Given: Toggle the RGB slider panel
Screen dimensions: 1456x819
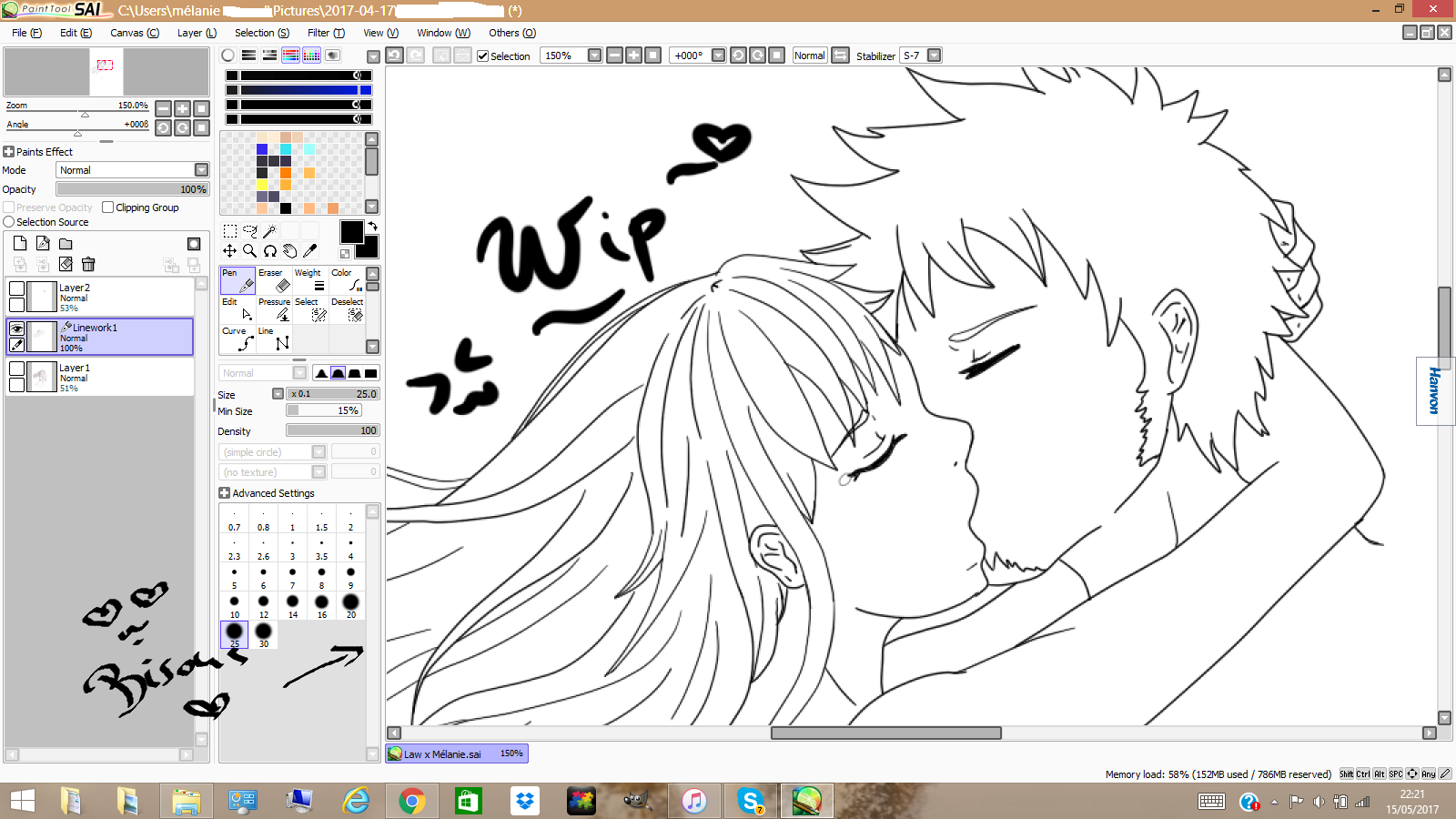Looking at the screenshot, I should pos(248,56).
